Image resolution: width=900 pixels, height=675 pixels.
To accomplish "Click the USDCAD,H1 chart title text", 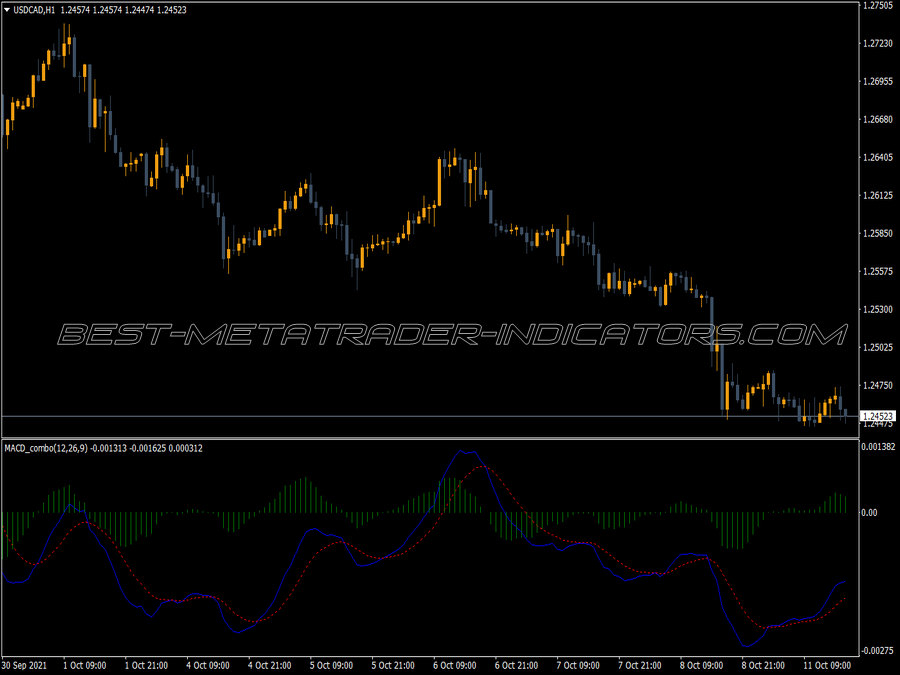I will tap(34, 10).
